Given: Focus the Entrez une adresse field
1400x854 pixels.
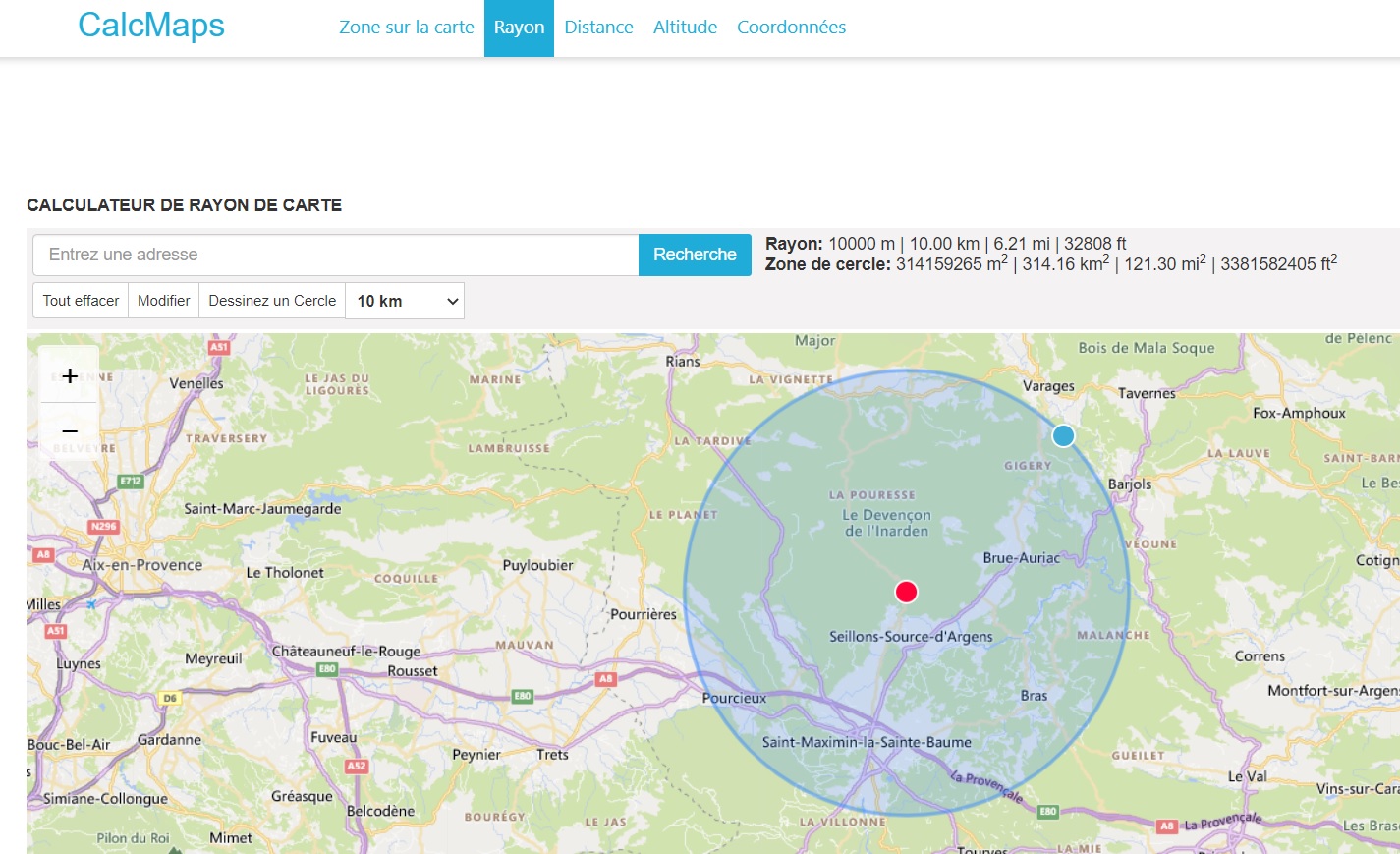Looking at the screenshot, I should (335, 255).
